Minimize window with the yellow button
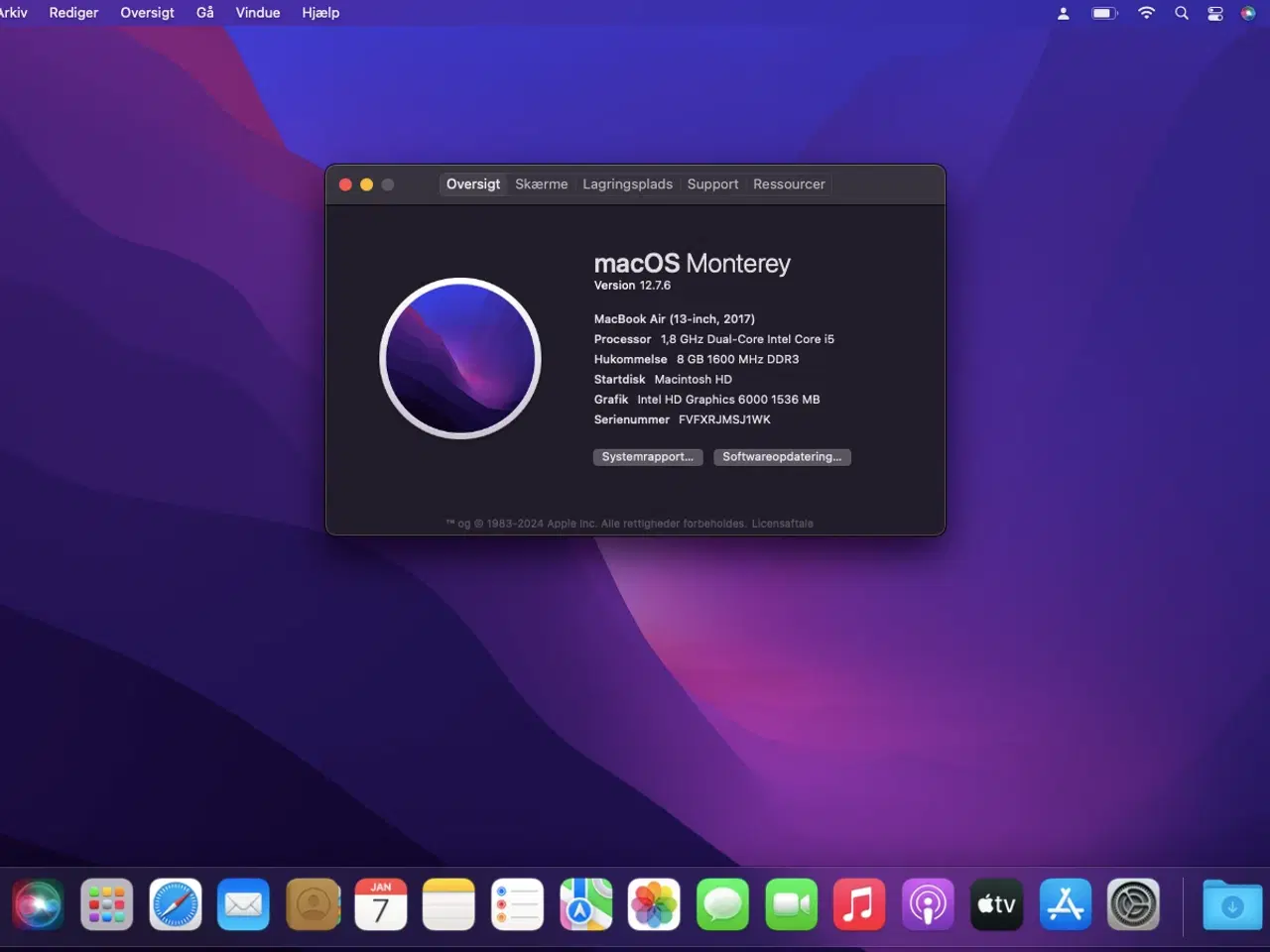This screenshot has width=1270, height=952. point(366,184)
